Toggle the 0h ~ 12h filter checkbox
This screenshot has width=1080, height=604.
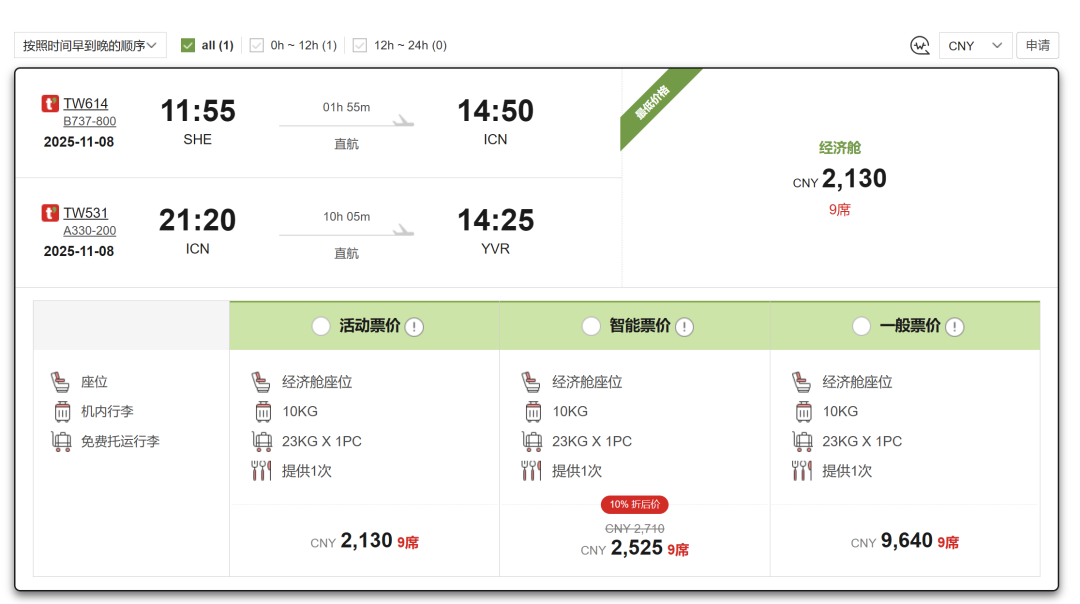tap(256, 45)
